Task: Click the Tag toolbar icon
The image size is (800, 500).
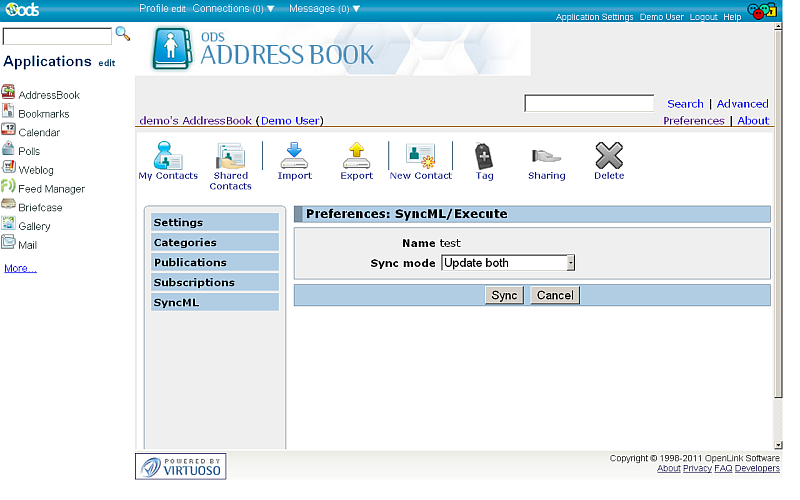Action: coord(484,156)
